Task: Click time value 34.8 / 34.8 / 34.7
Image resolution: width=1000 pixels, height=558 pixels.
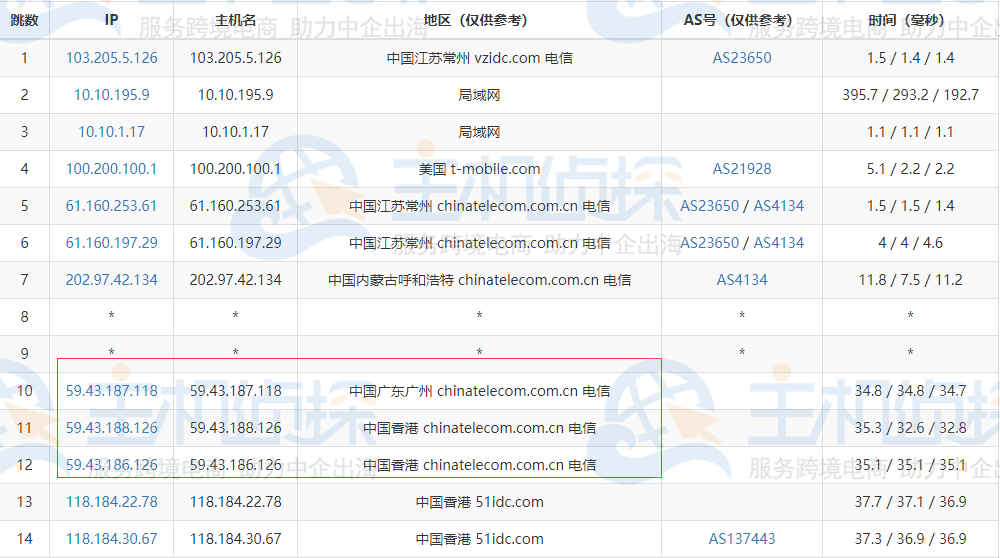Action: point(910,391)
